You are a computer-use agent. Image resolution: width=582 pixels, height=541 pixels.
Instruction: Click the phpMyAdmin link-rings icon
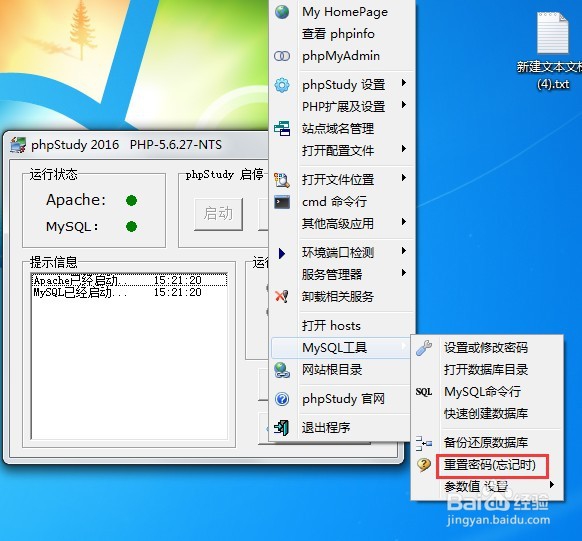[282, 56]
